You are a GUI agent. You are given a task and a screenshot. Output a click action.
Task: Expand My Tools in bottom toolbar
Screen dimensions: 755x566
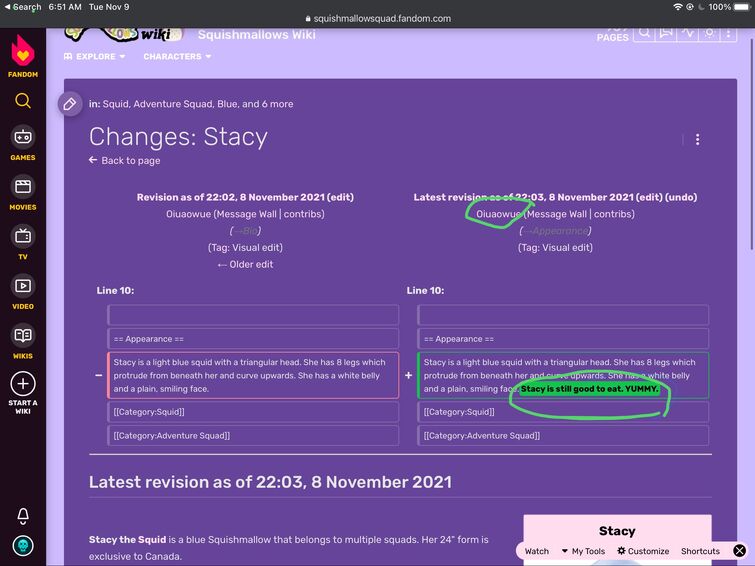click(x=583, y=551)
